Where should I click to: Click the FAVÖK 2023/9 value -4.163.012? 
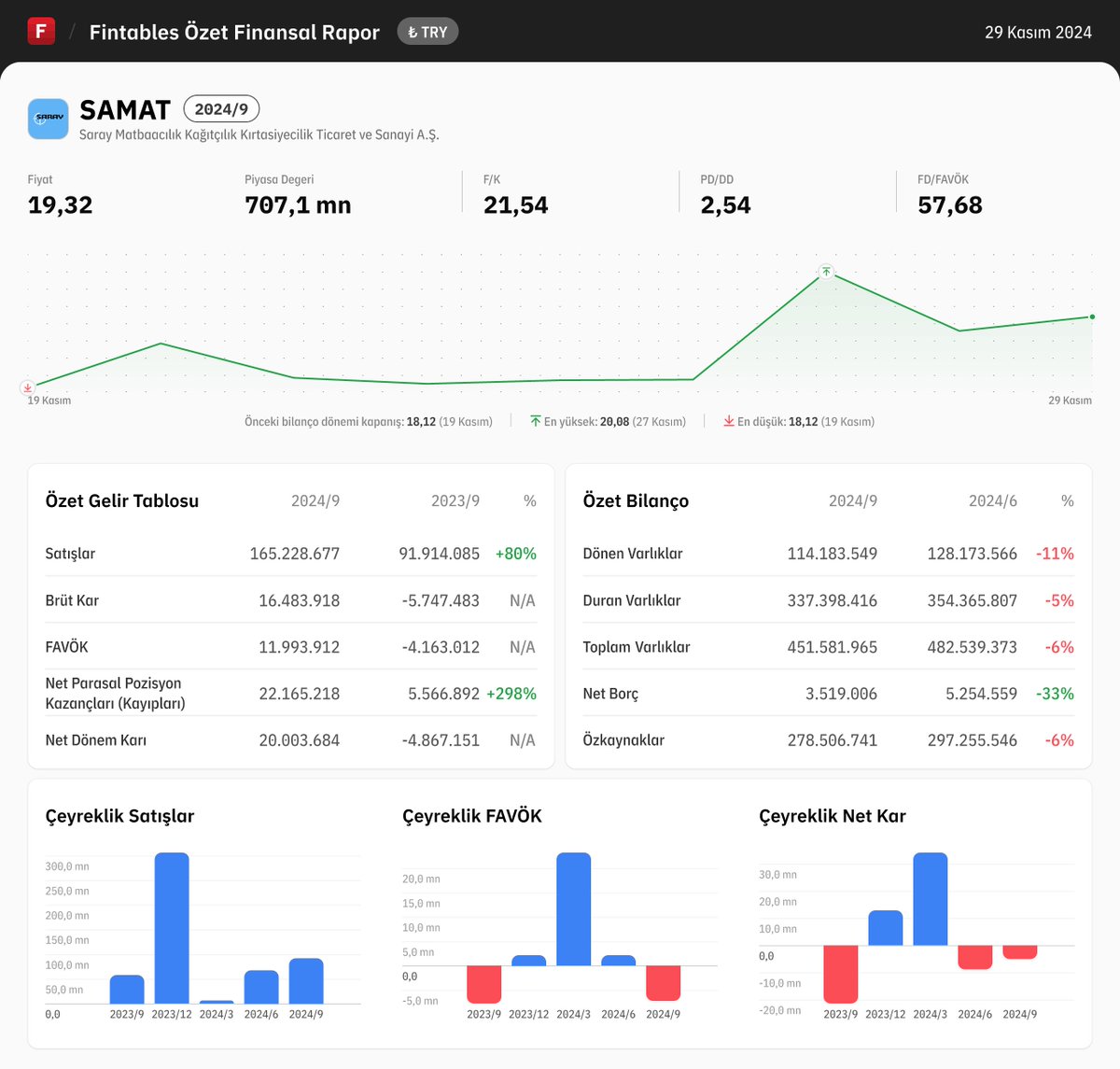tap(441, 647)
